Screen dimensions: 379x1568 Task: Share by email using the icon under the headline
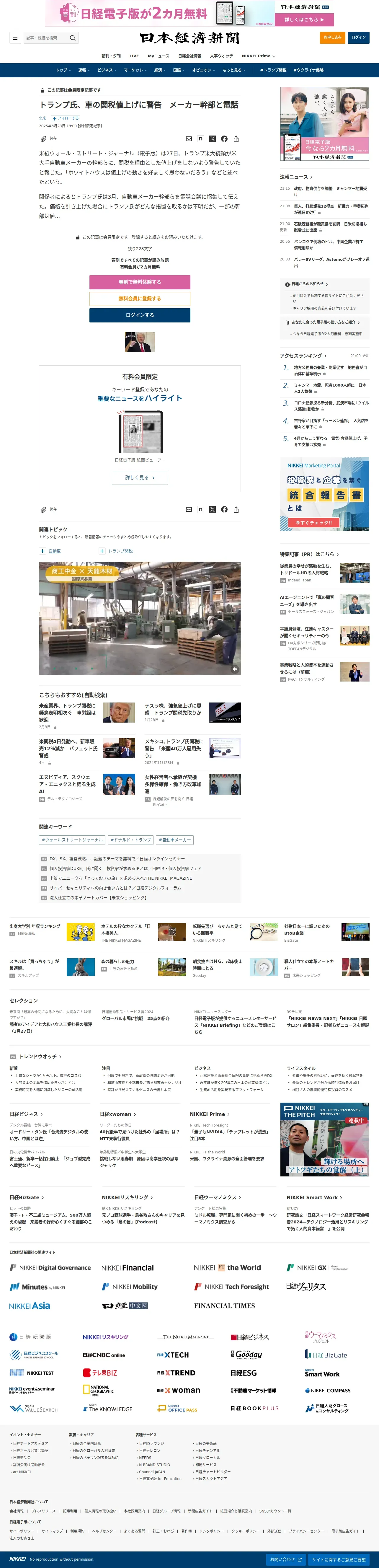189,139
